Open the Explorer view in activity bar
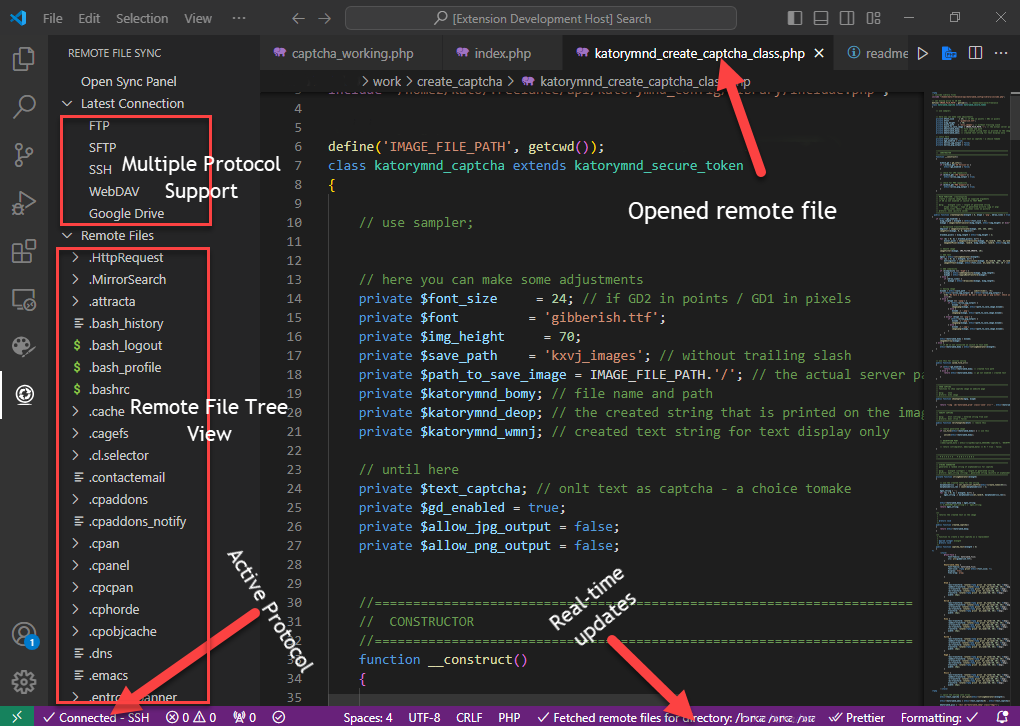The image size is (1020, 726). 24,59
